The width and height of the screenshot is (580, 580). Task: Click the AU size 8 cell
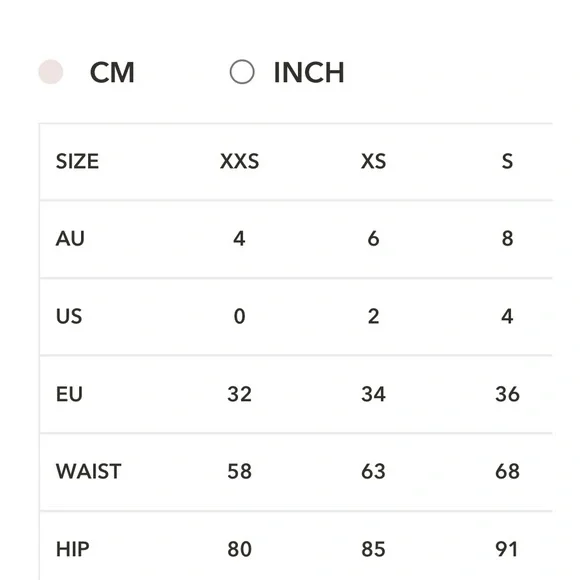507,239
